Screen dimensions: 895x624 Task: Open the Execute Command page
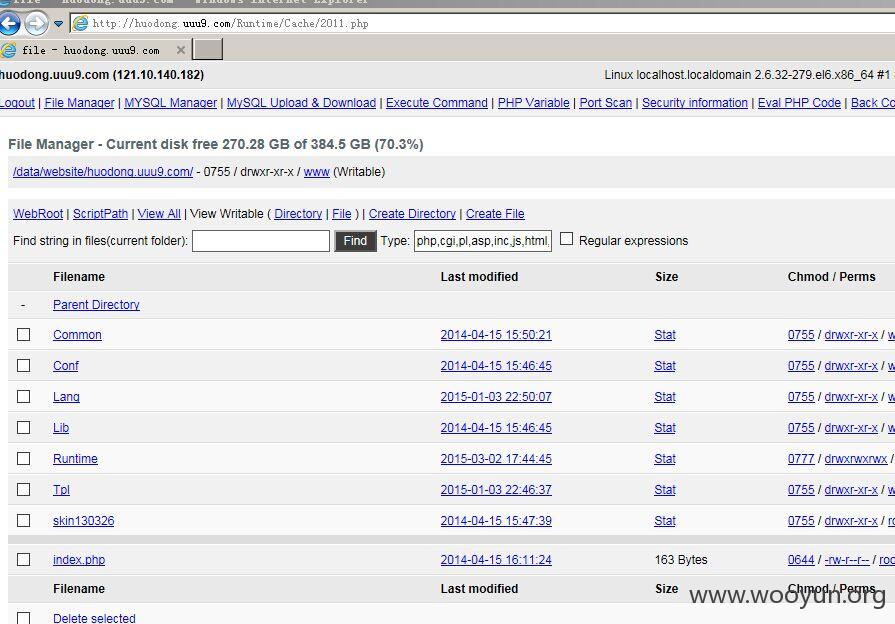pyautogui.click(x=437, y=103)
